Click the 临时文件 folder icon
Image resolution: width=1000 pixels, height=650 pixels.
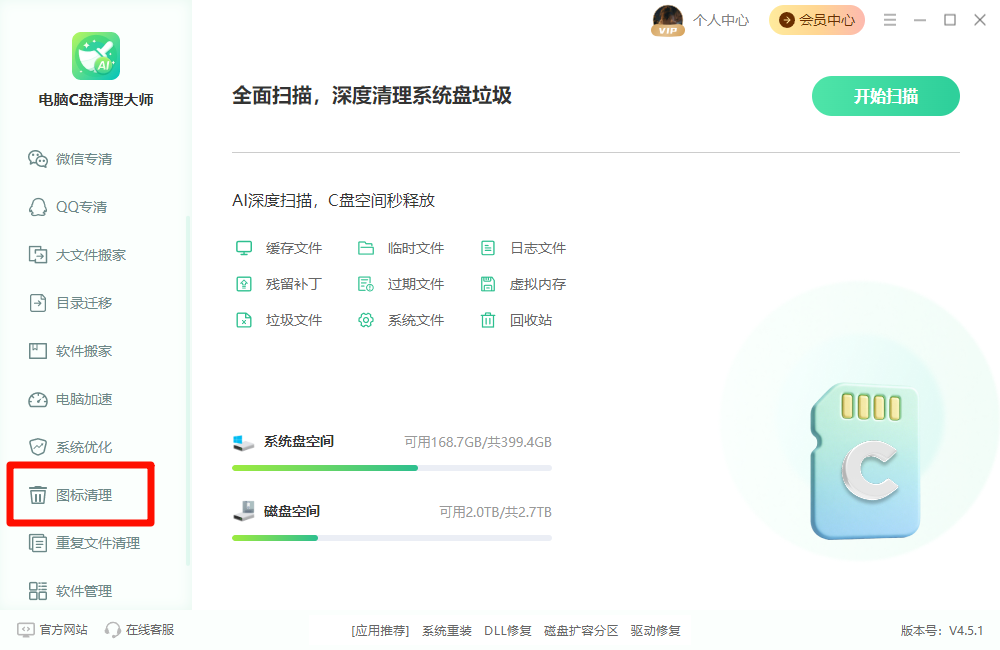(x=365, y=248)
